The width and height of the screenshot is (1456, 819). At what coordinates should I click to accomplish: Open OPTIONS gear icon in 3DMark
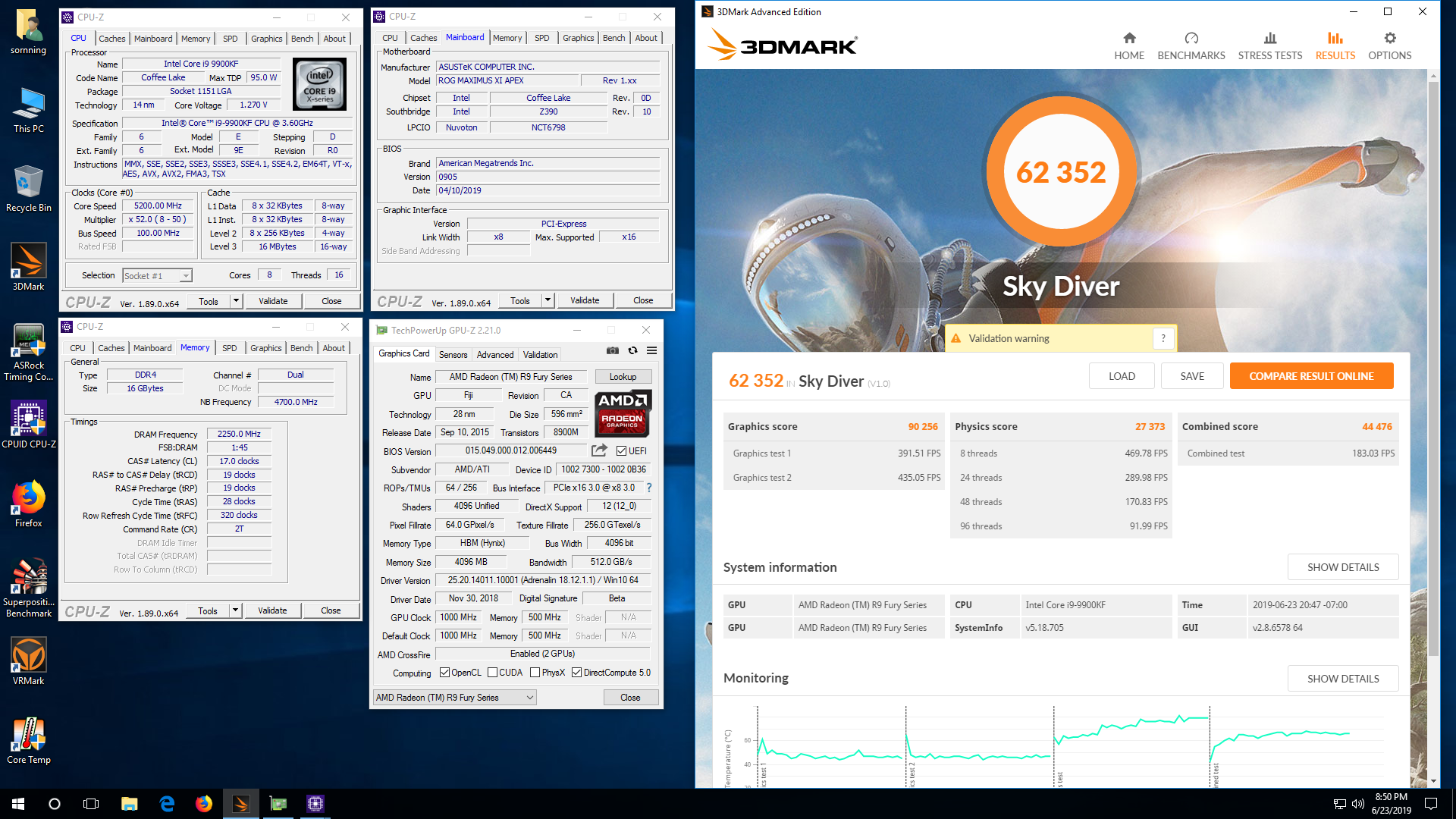[1389, 38]
